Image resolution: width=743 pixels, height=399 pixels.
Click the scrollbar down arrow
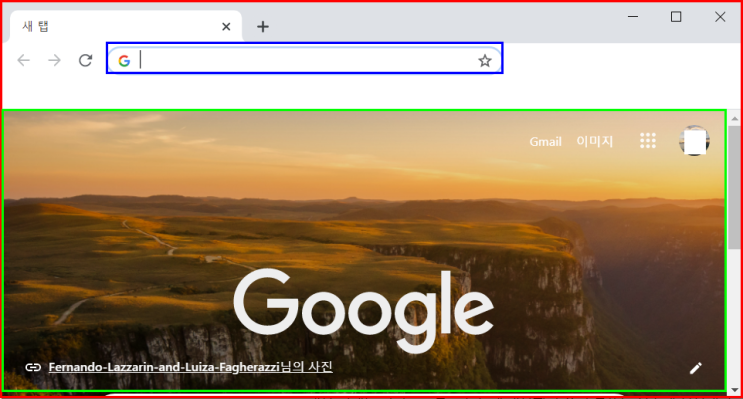[734, 390]
